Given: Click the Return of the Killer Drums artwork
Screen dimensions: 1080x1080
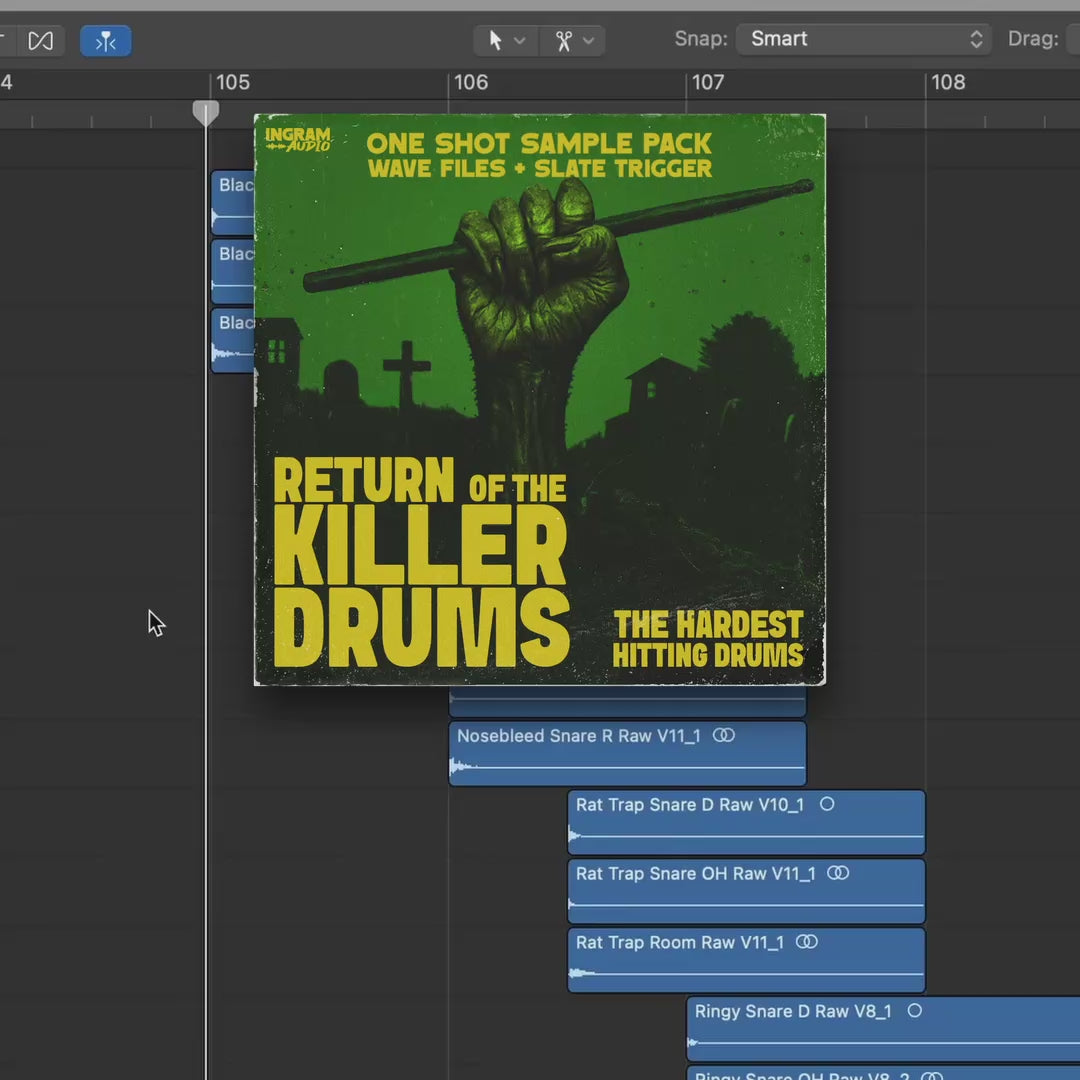Looking at the screenshot, I should [x=540, y=400].
